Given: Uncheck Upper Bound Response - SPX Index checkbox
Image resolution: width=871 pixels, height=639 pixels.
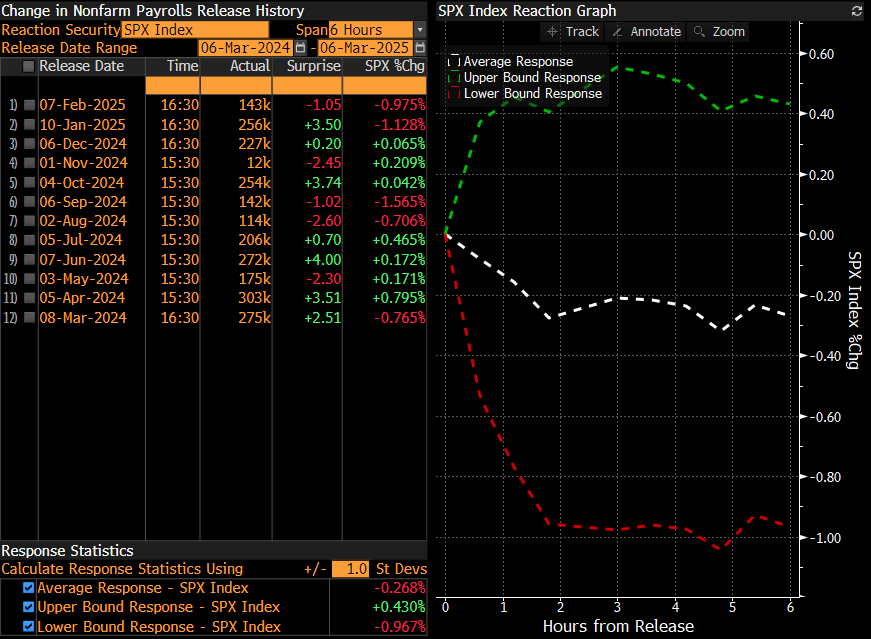Looking at the screenshot, I should (x=28, y=607).
